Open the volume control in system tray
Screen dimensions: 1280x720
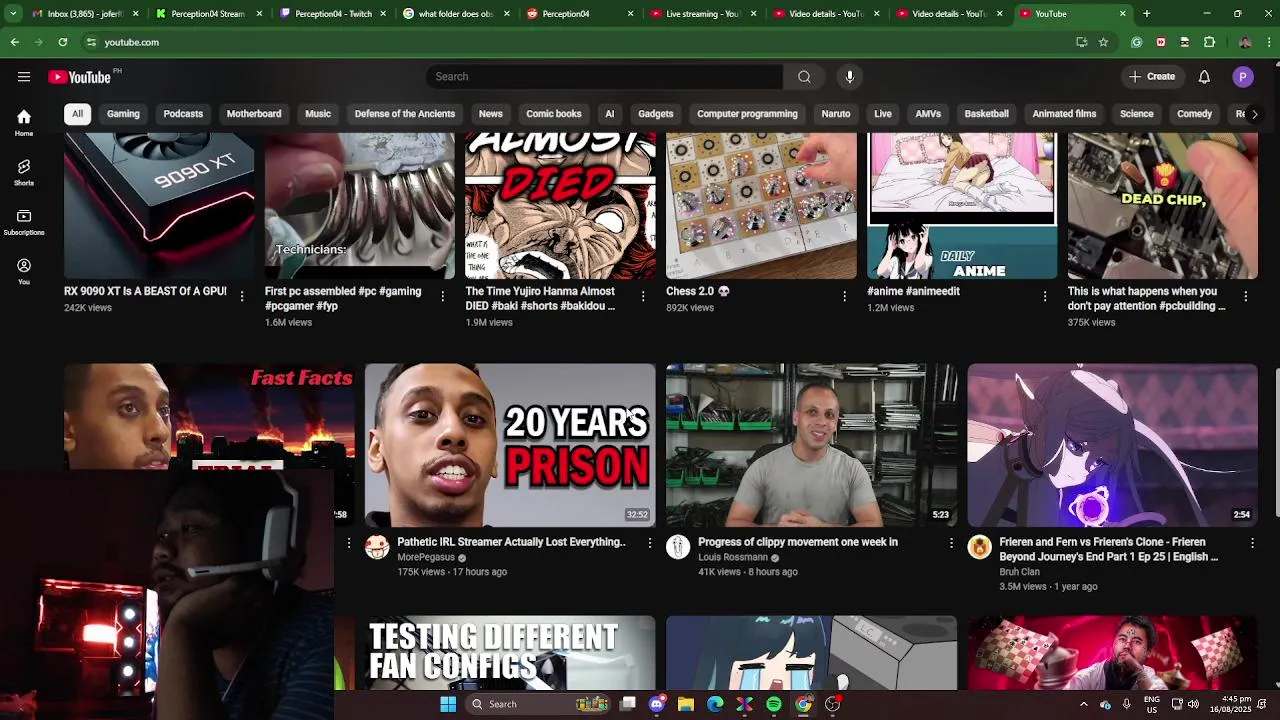pos(1193,704)
